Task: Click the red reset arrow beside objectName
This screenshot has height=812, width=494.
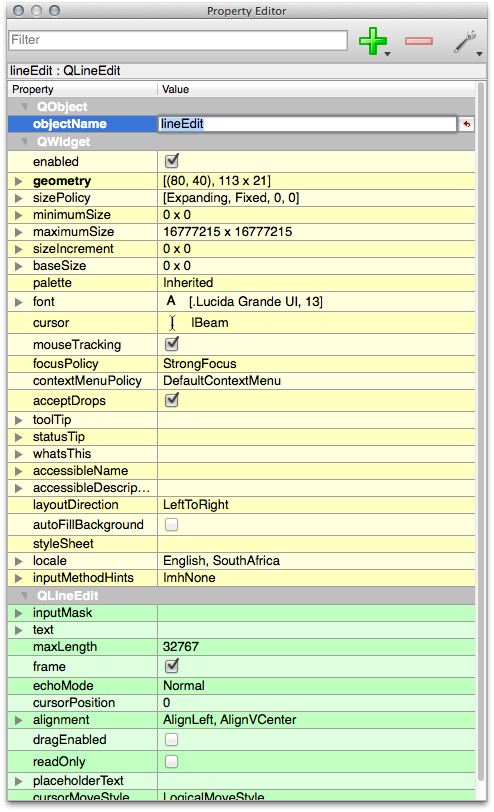Action: (x=467, y=124)
